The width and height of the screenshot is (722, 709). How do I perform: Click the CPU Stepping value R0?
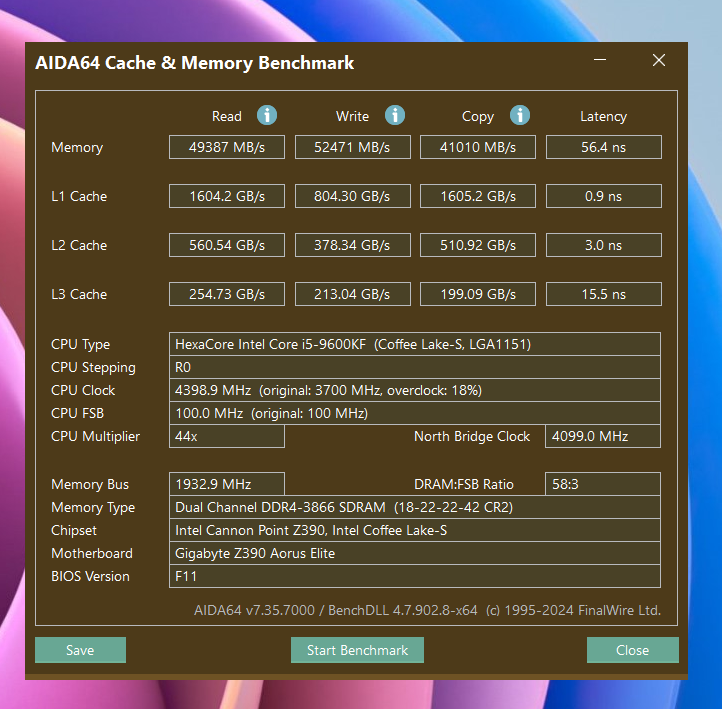point(415,367)
